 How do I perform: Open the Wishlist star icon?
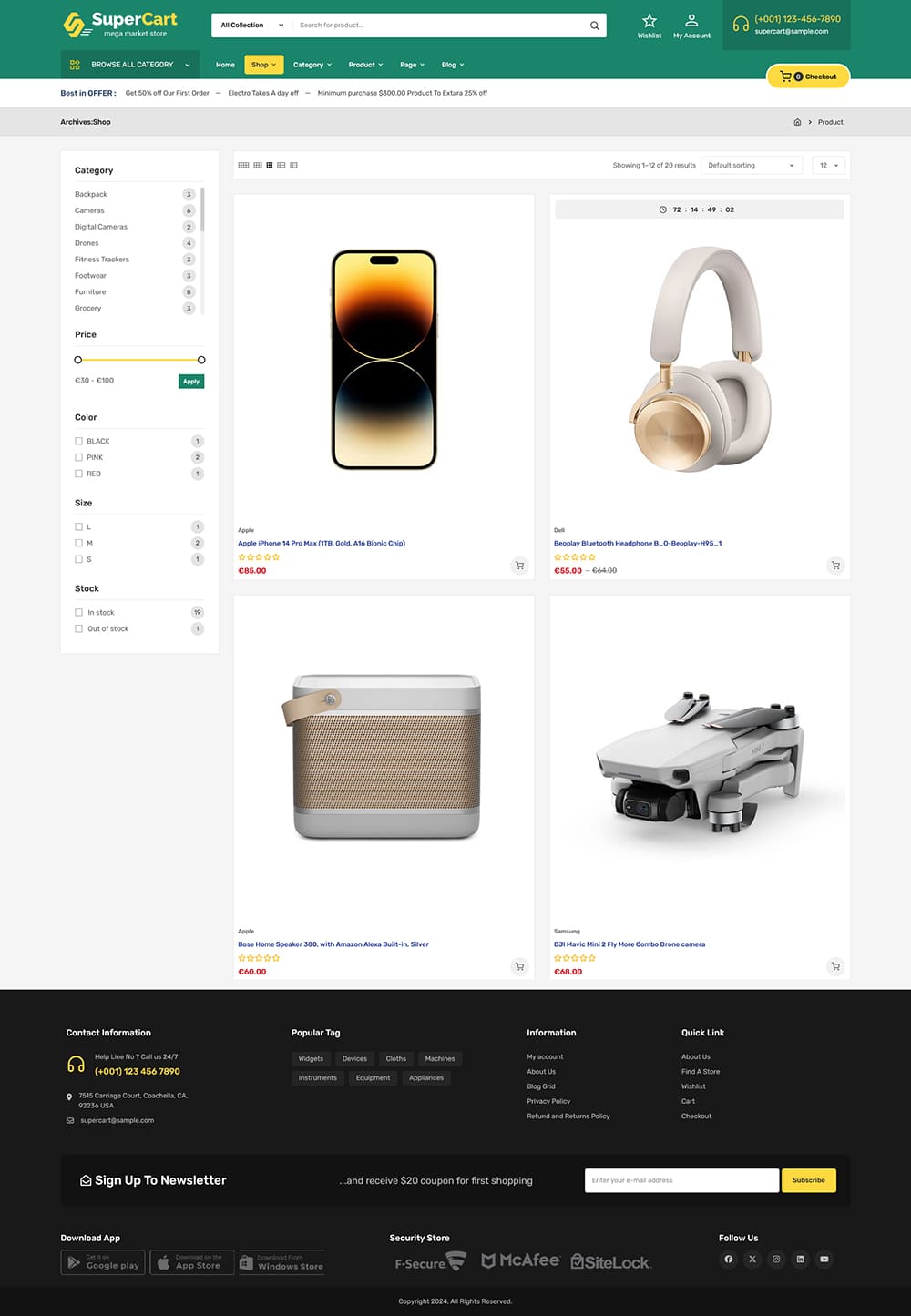click(650, 21)
